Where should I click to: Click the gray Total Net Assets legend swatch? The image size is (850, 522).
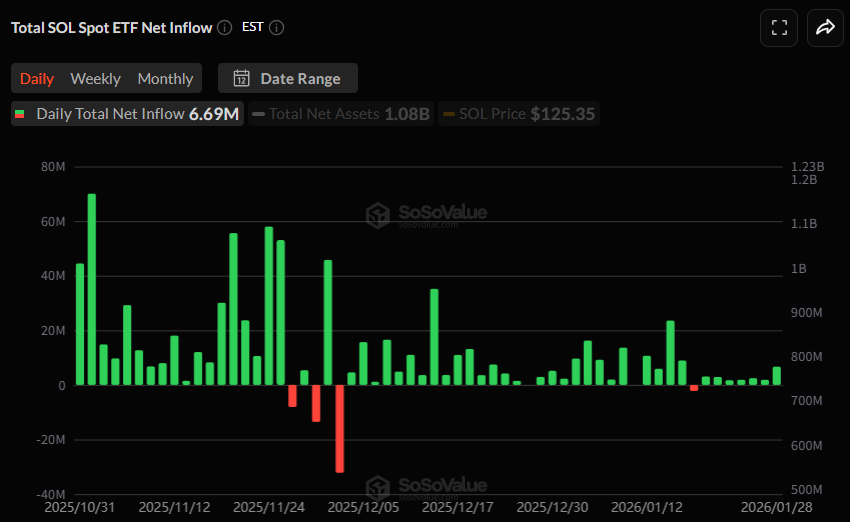[x=258, y=114]
